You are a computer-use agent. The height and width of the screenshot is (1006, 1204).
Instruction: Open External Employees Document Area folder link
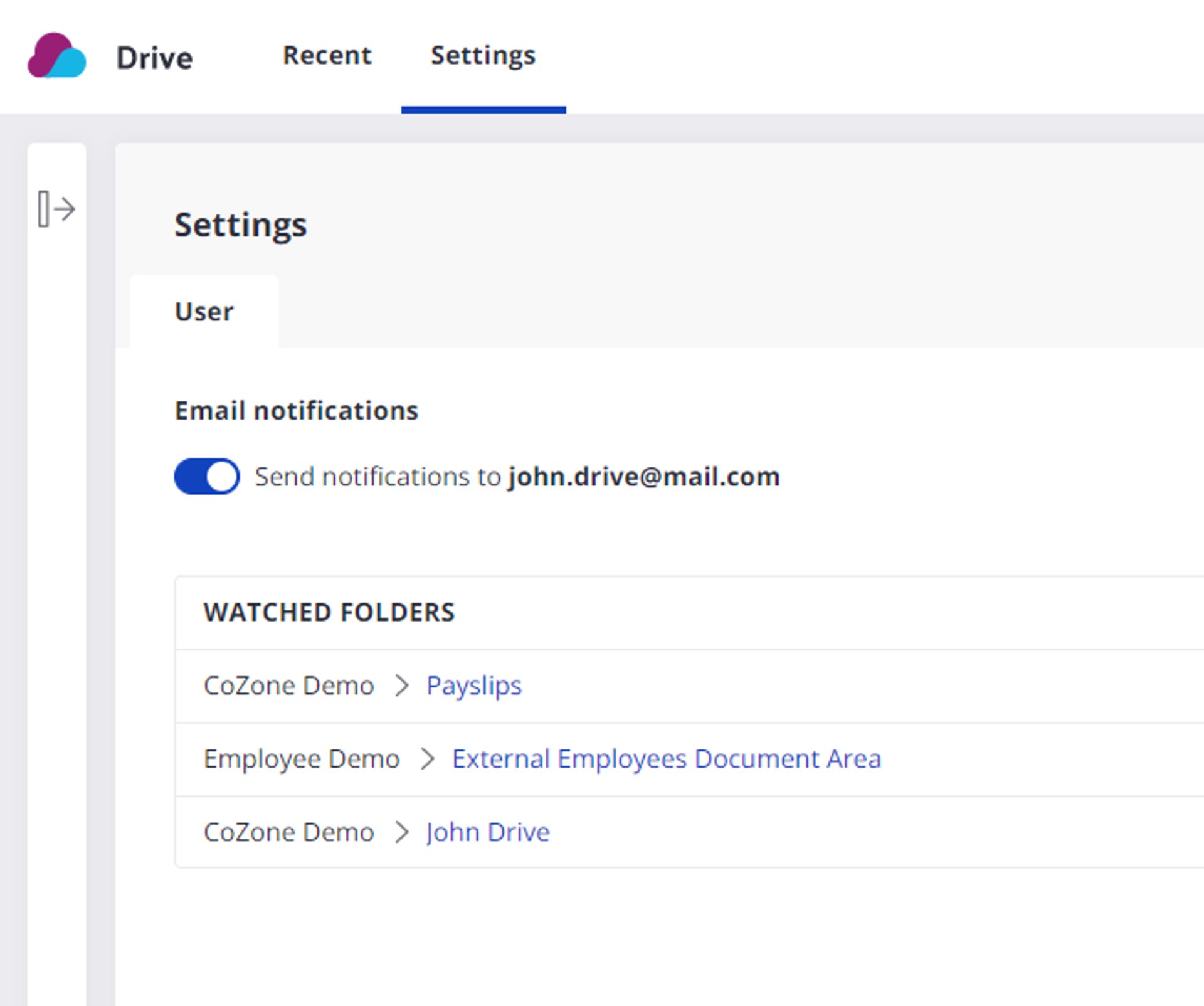pos(667,759)
